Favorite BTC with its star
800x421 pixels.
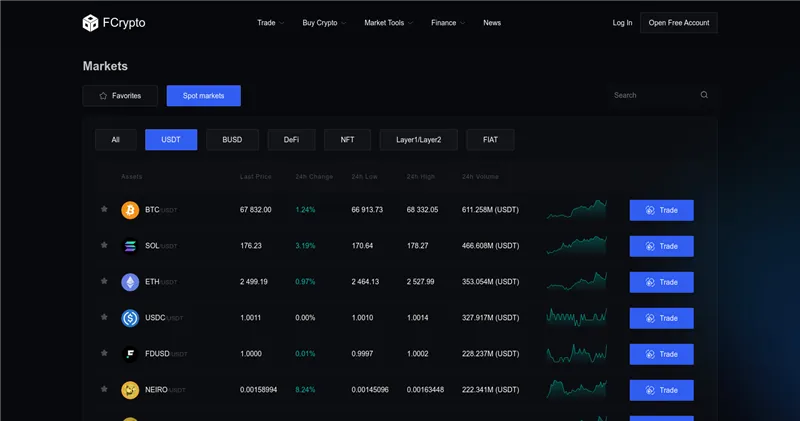[104, 209]
